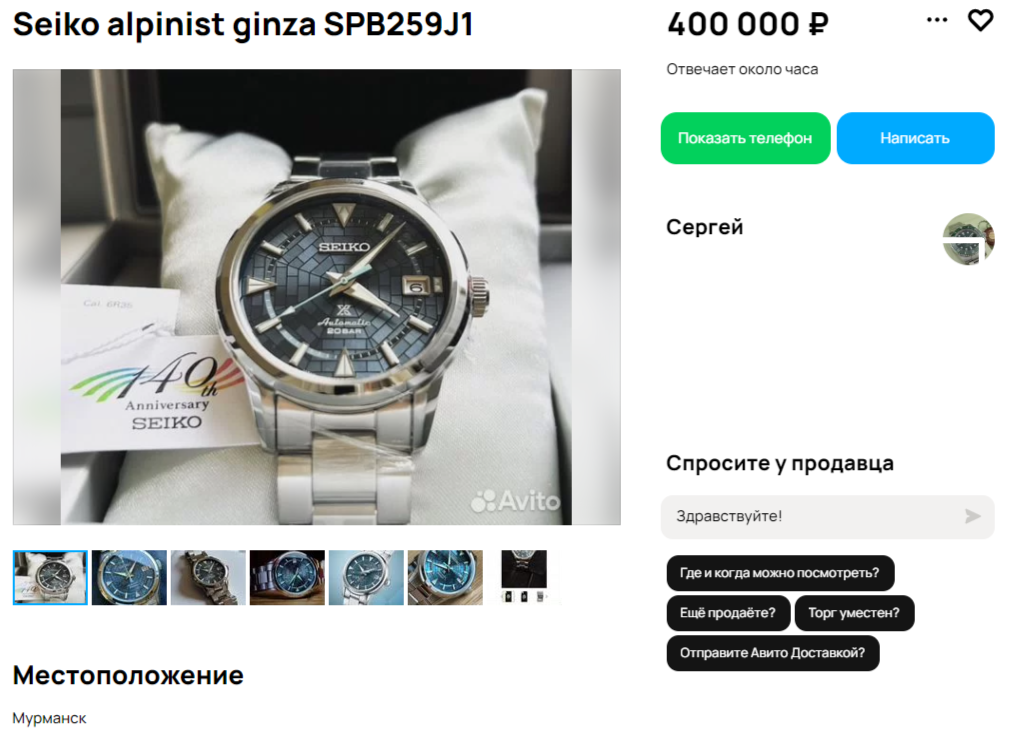Image resolution: width=1014 pixels, height=734 pixels.
Task: Click the blue Написать button
Action: [915, 138]
